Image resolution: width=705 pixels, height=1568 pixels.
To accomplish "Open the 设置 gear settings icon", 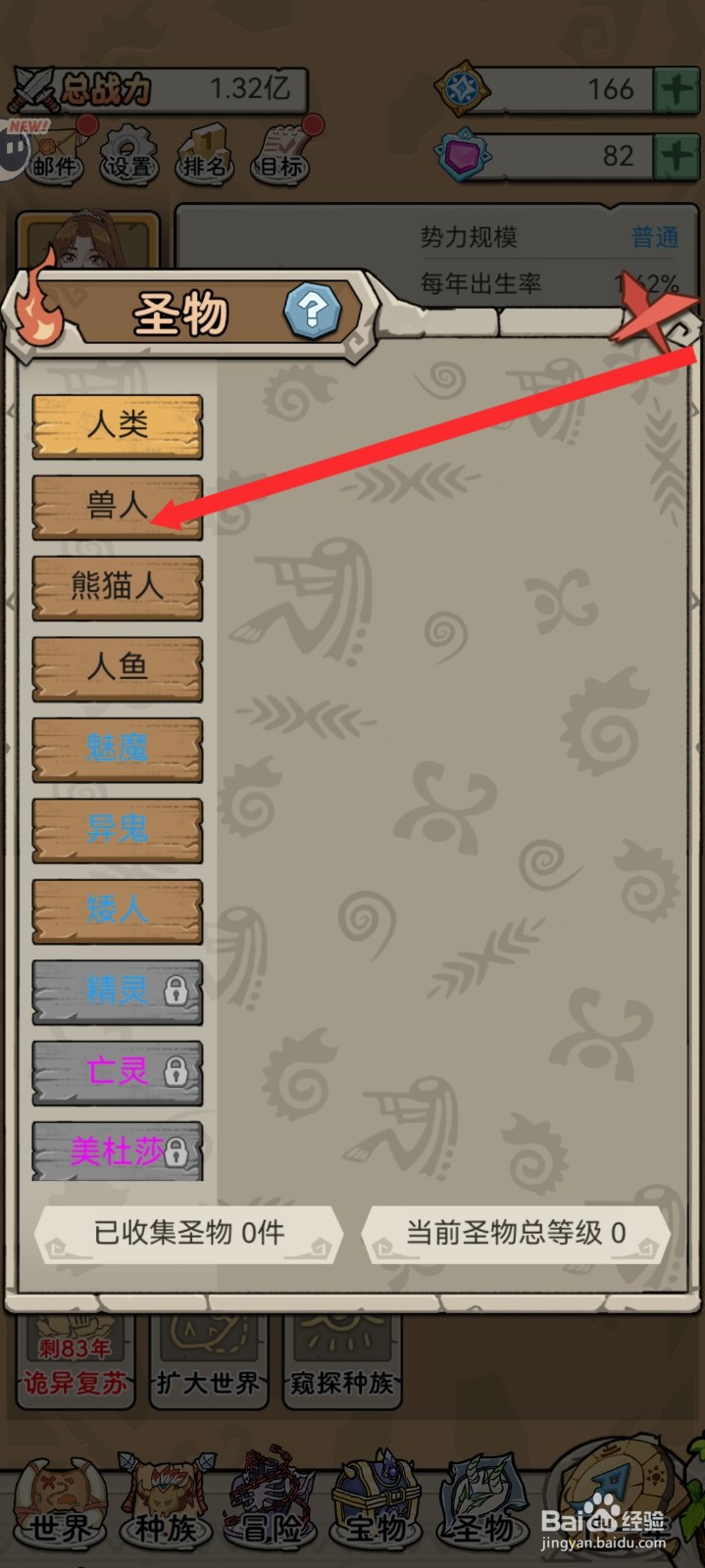I will (x=129, y=153).
